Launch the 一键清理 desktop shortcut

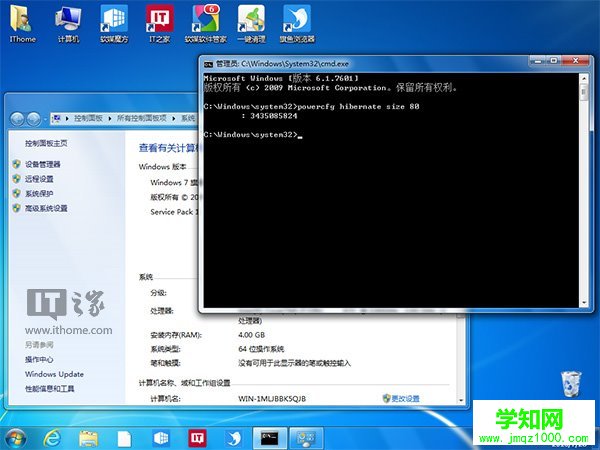coord(251,24)
